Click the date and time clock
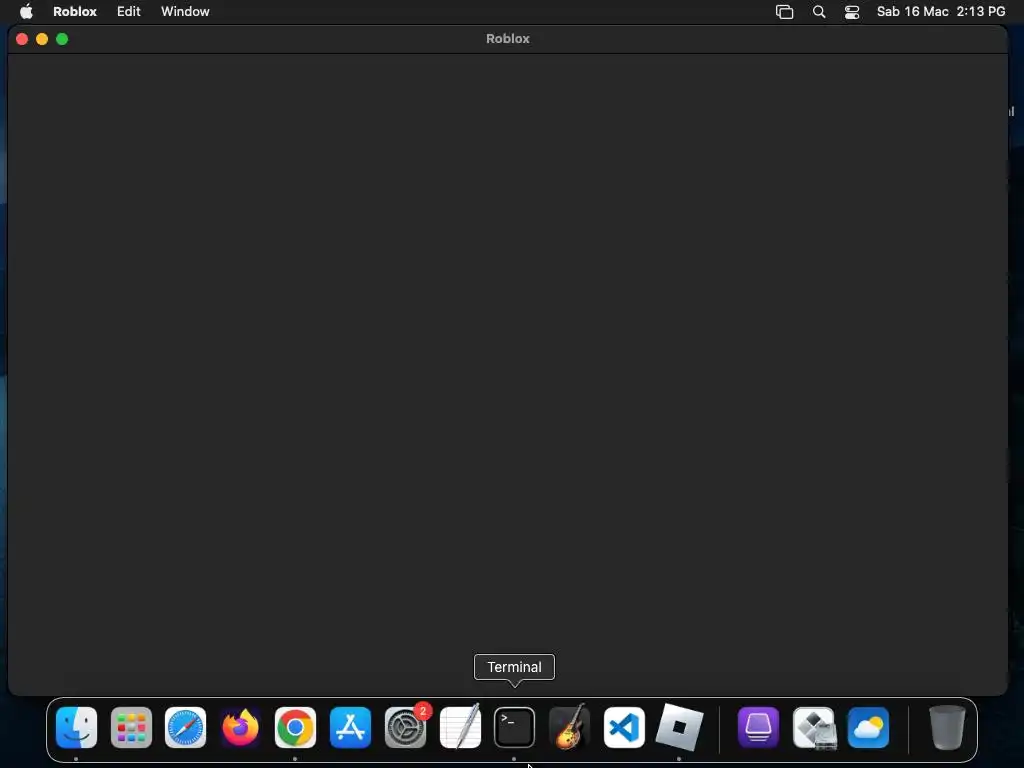The width and height of the screenshot is (1024, 768). click(941, 12)
